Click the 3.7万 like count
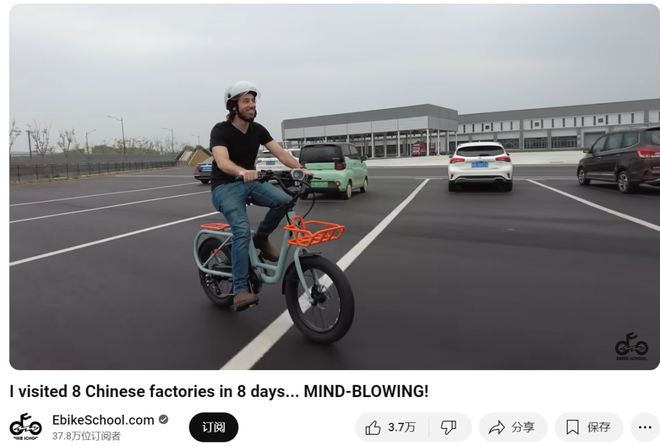Screen dimensions: 660x446 402,427
